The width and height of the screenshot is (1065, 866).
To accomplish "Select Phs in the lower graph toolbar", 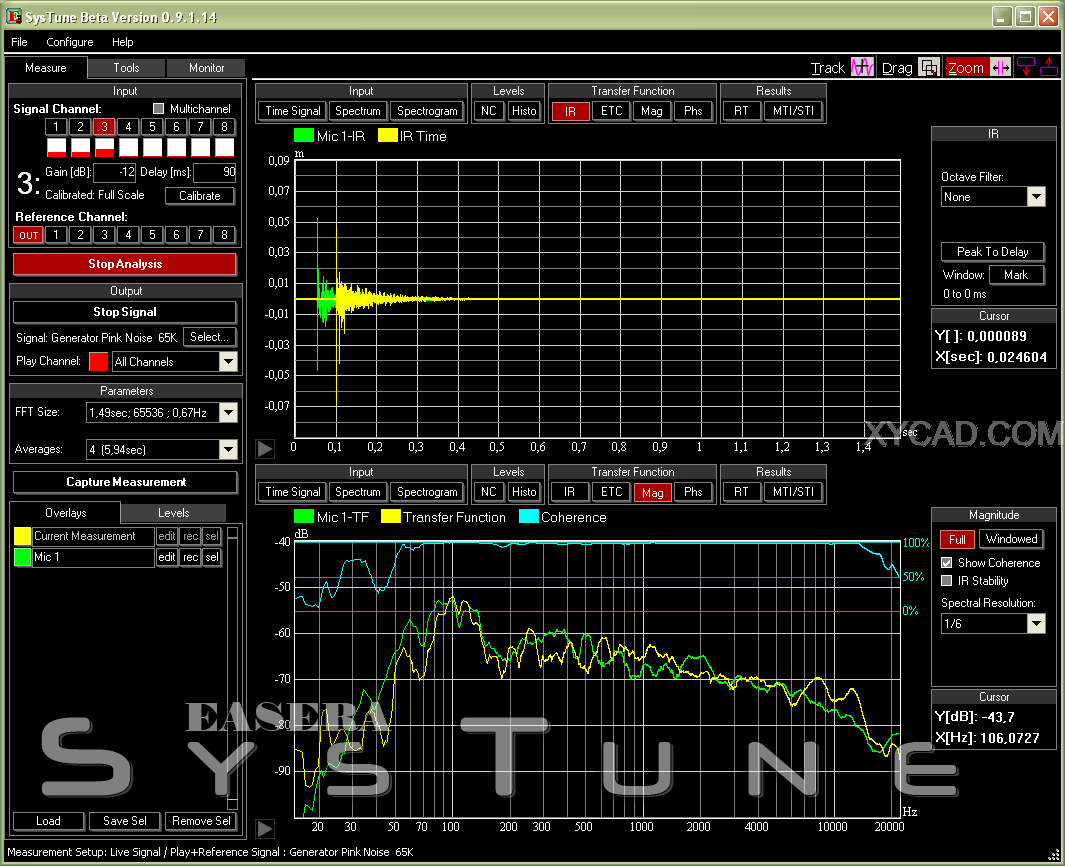I will 693,492.
